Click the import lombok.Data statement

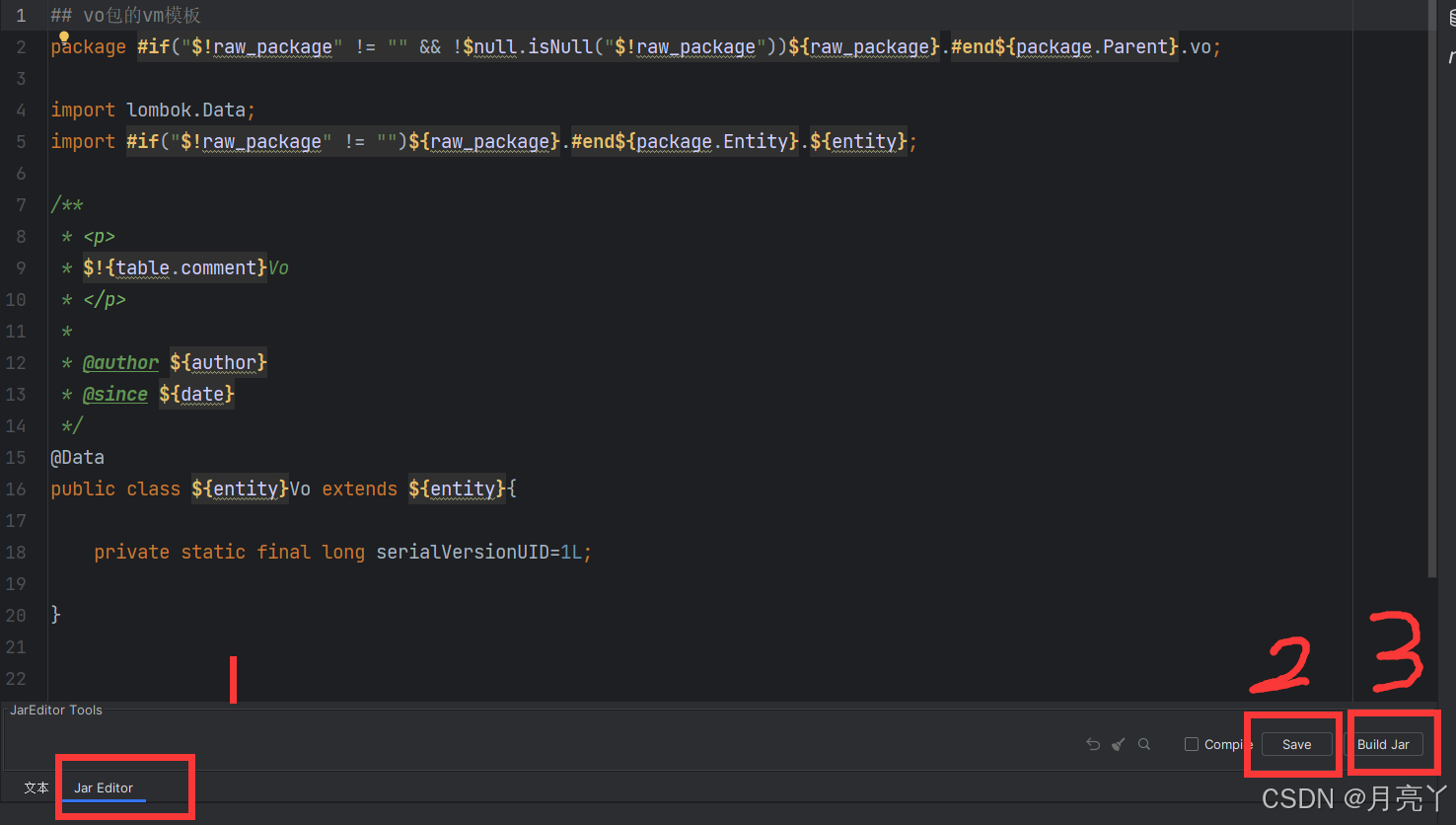151,110
